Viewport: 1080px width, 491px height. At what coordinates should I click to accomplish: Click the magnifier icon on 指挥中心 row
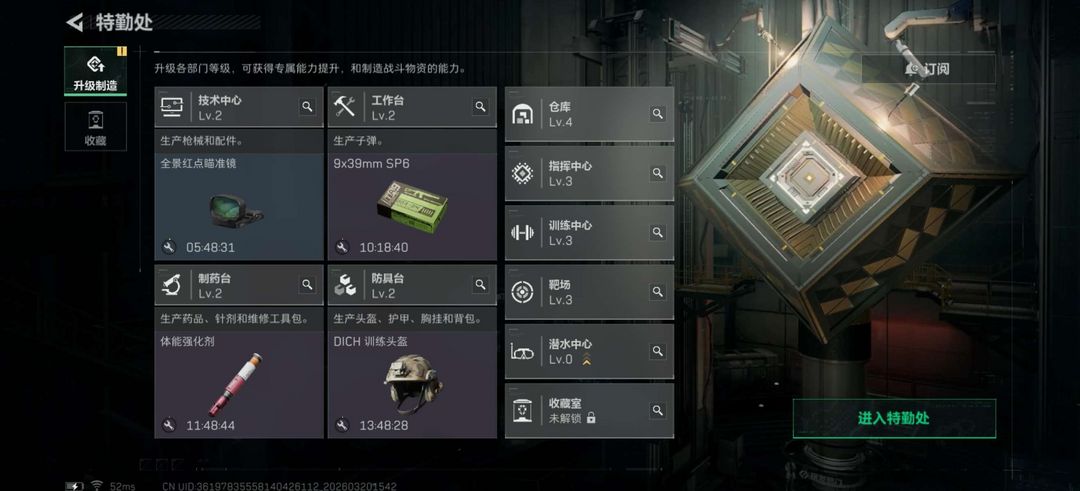coord(658,173)
